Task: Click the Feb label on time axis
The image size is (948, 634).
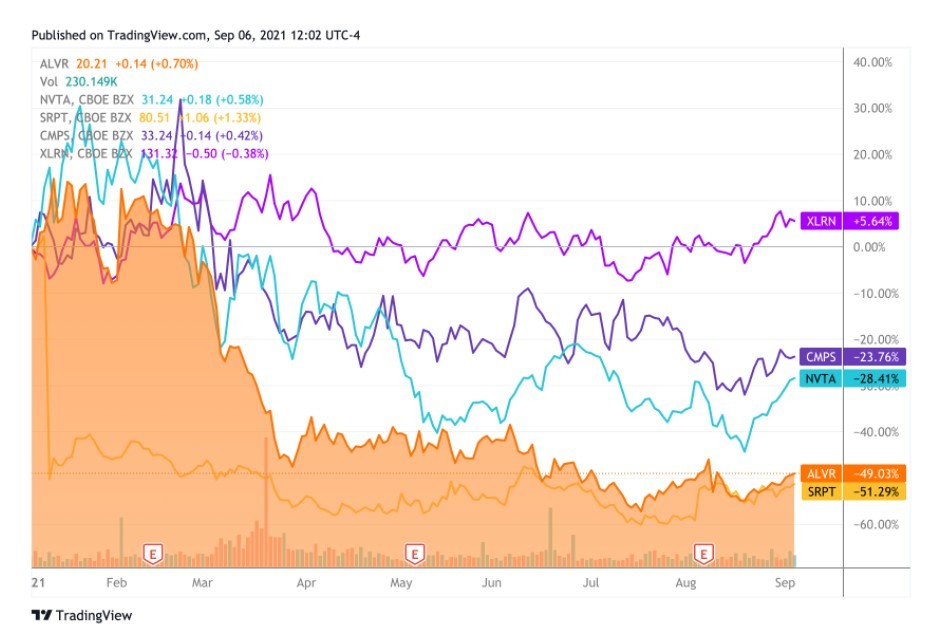Action: (x=116, y=583)
